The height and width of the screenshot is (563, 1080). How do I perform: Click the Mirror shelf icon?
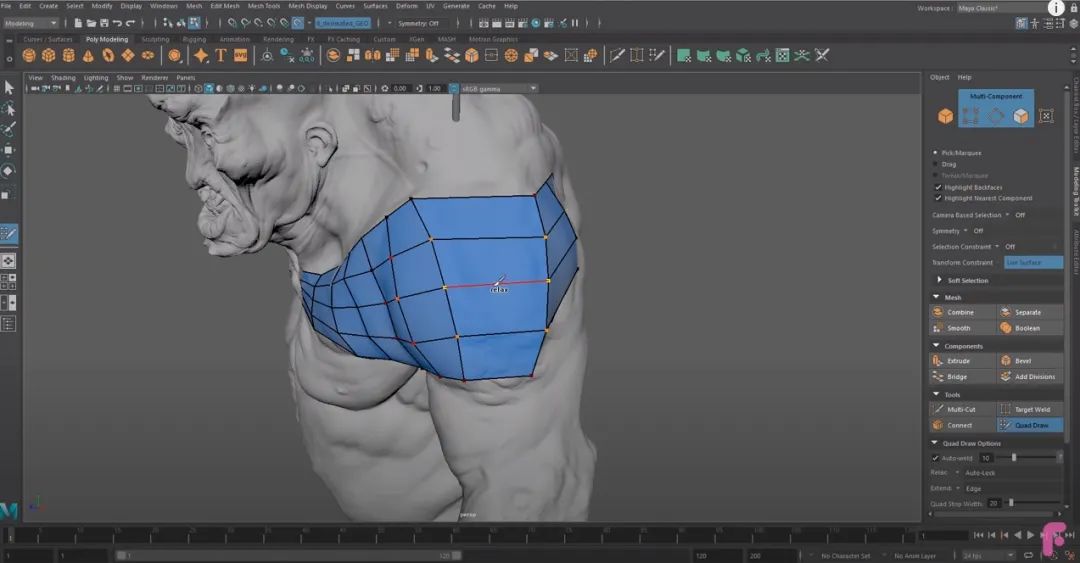(x=373, y=56)
